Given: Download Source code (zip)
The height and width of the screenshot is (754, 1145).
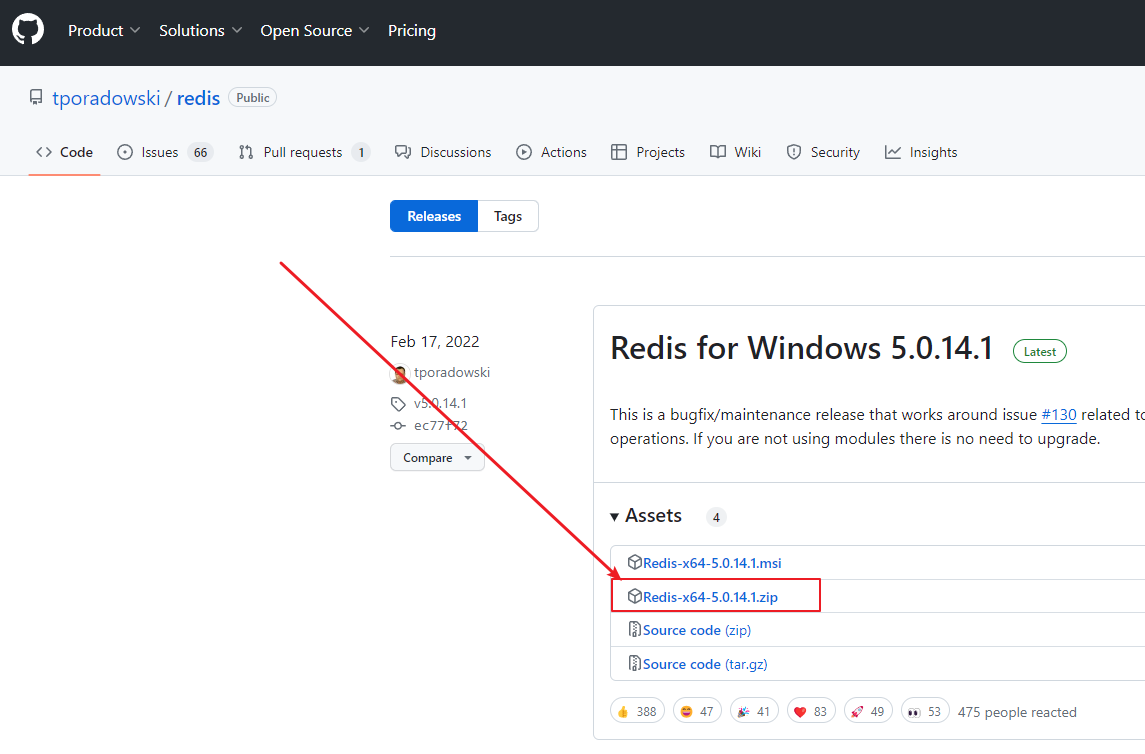Looking at the screenshot, I should click(x=697, y=630).
